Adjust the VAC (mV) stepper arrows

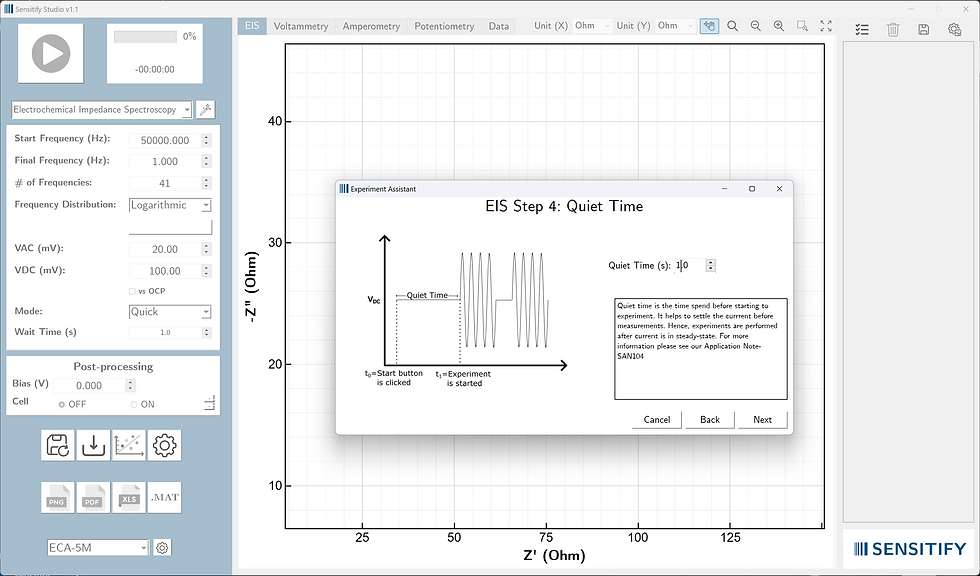click(x=206, y=249)
